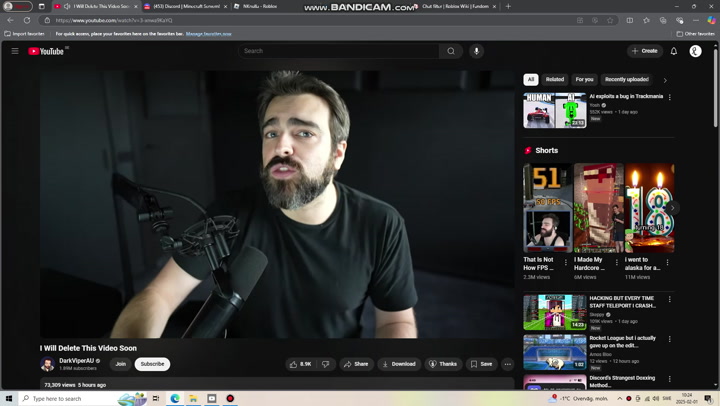This screenshot has height=406, width=720.
Task: Click the video player to pause
Action: (277, 204)
